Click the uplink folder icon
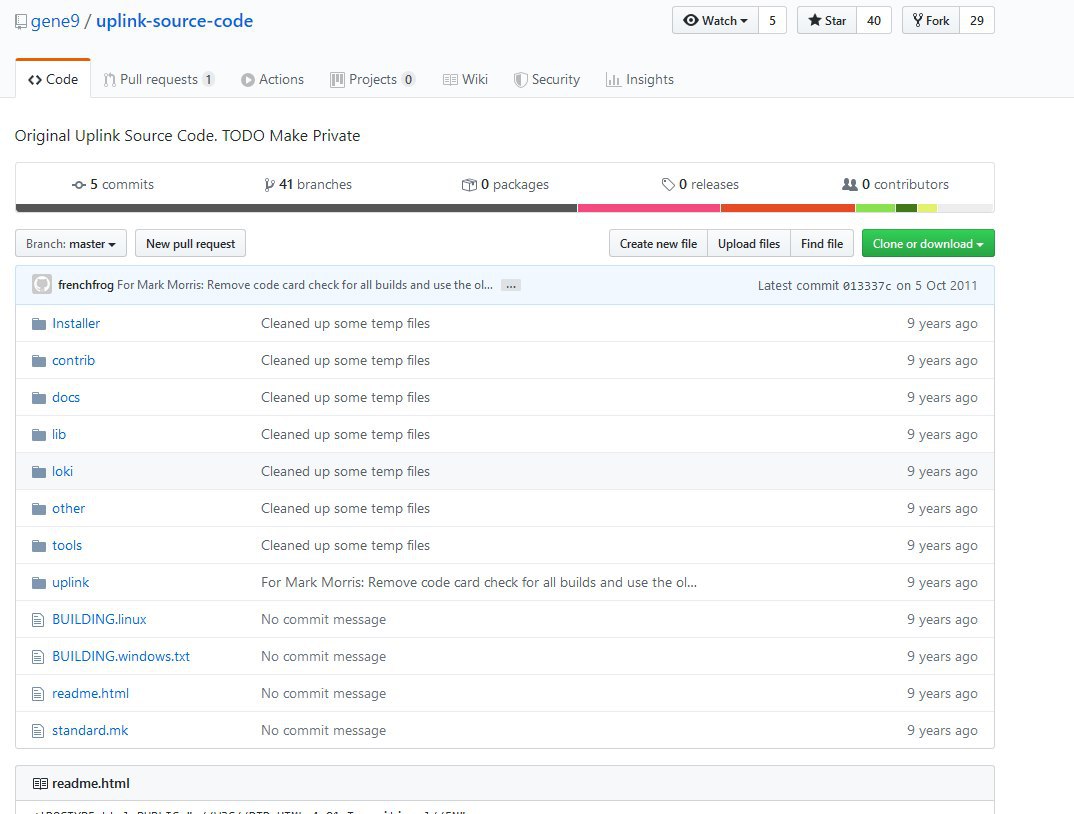1074x814 pixels. click(x=38, y=582)
